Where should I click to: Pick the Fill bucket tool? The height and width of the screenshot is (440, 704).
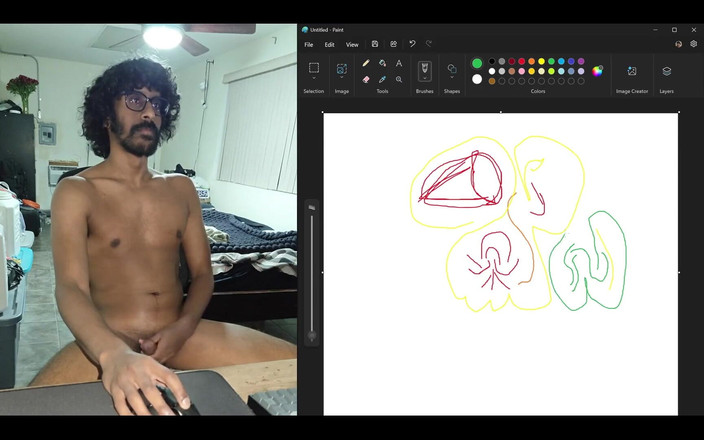[x=382, y=63]
